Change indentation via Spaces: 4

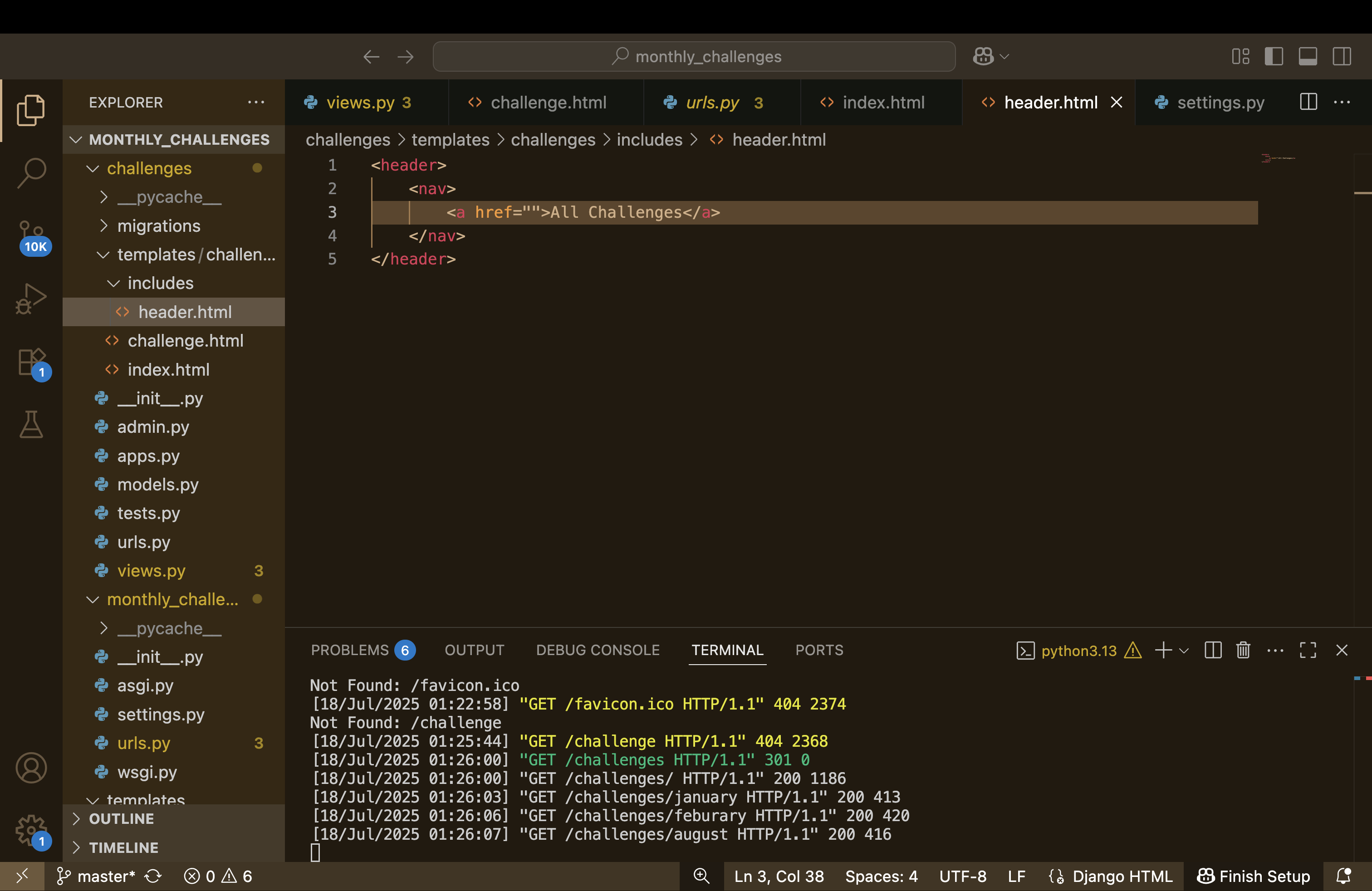click(882, 876)
